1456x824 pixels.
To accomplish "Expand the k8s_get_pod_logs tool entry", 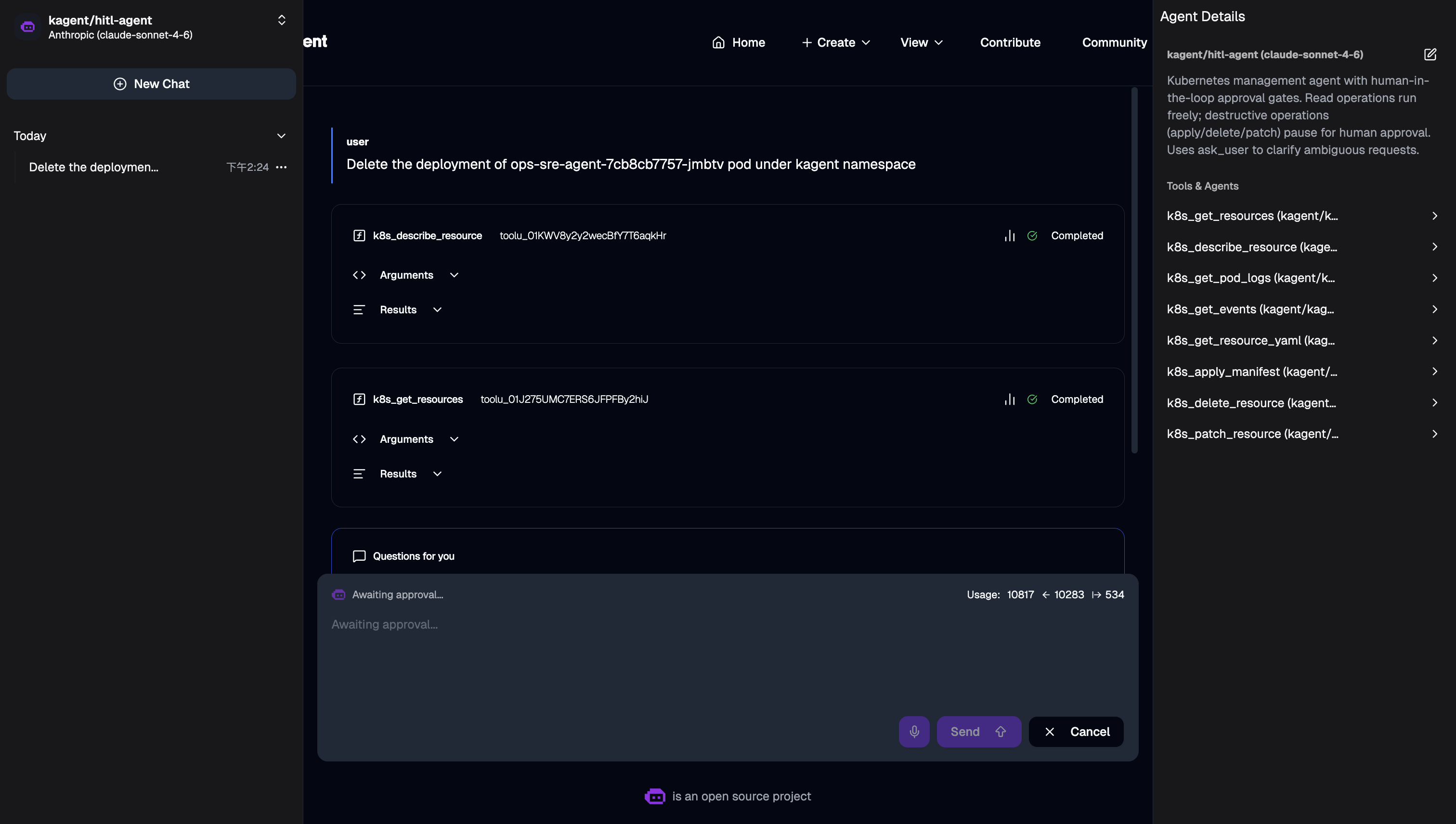I will (1302, 278).
